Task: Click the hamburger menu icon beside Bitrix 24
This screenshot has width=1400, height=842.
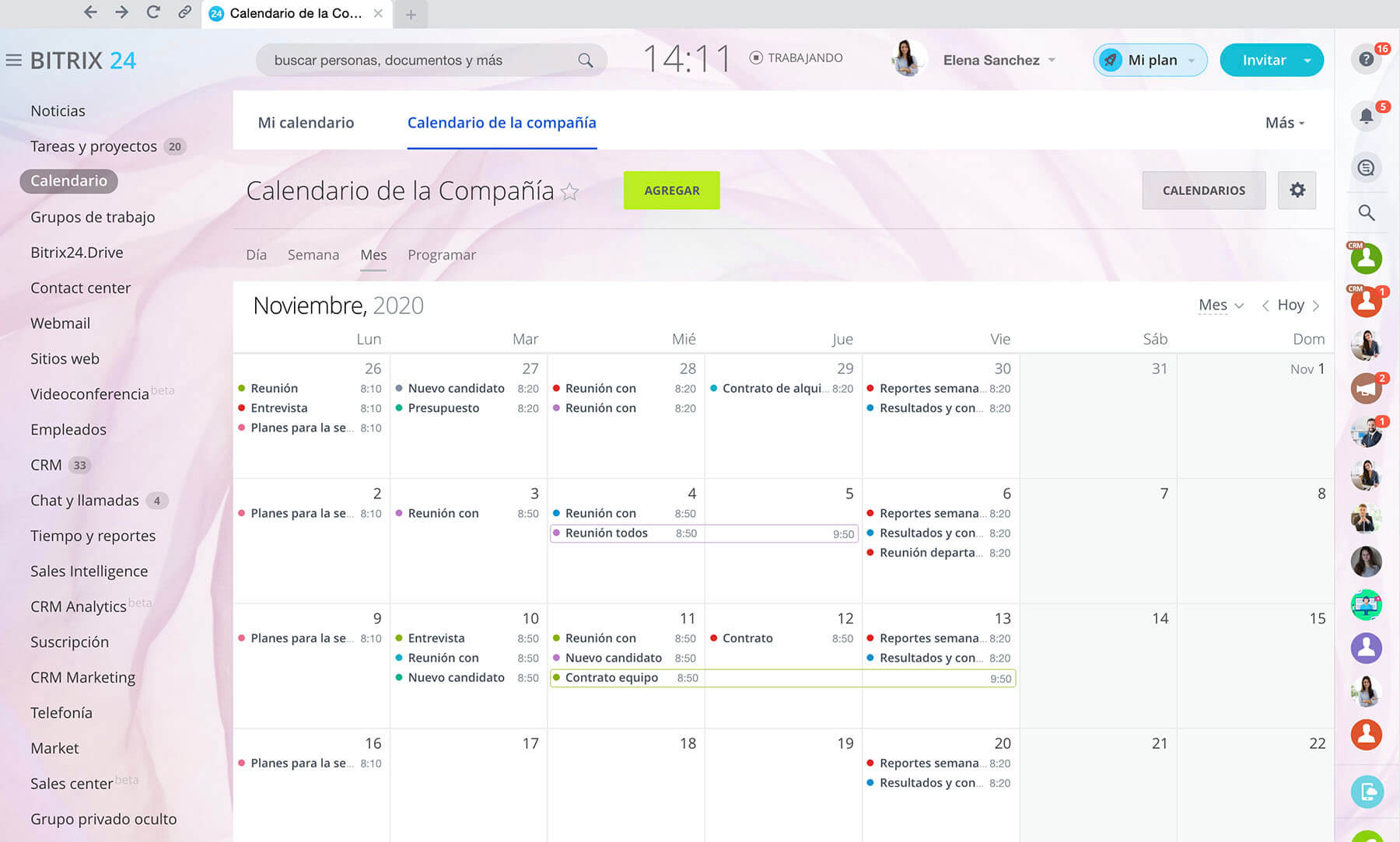Action: 13,60
